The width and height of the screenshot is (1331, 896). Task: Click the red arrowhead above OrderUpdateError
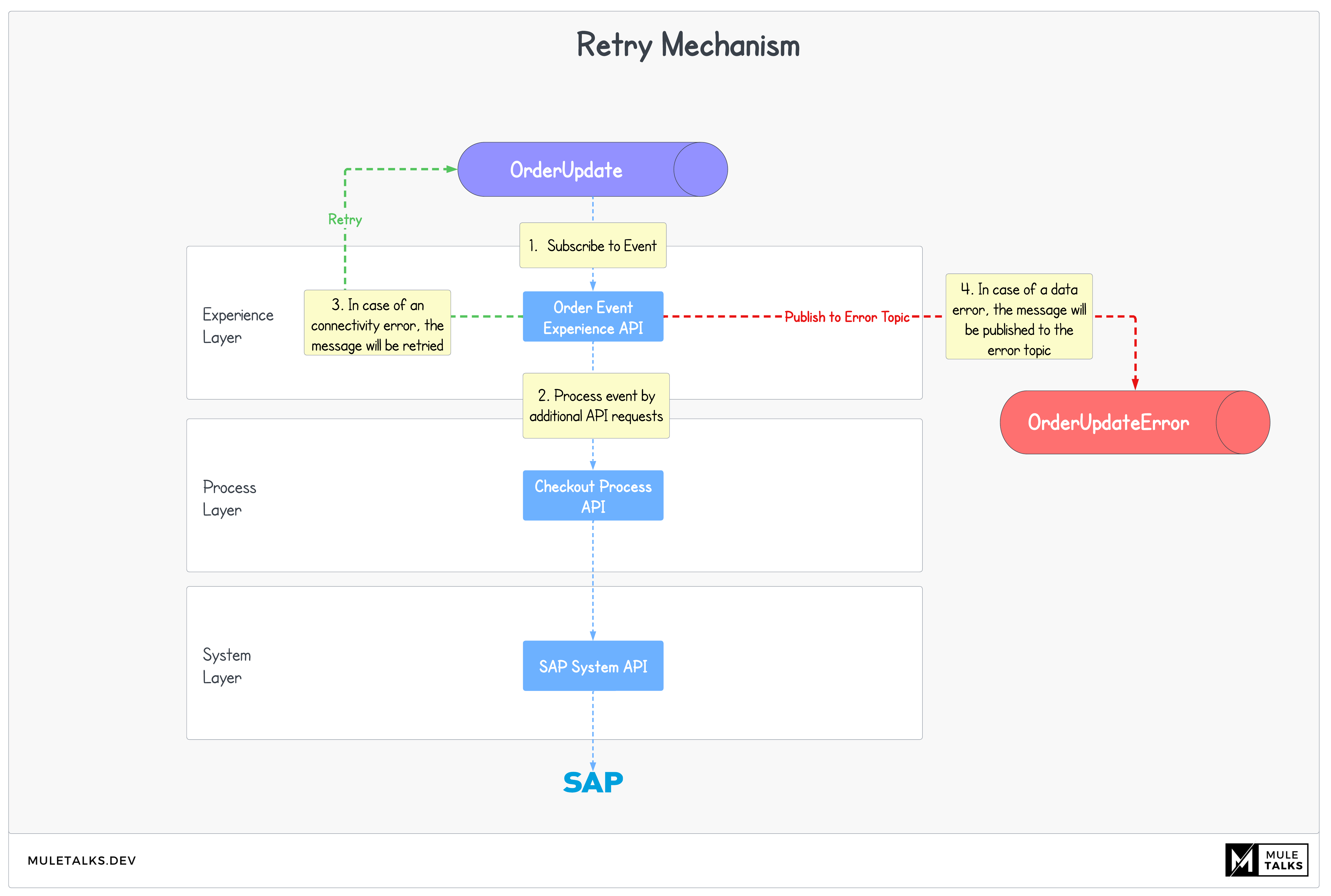(1135, 383)
